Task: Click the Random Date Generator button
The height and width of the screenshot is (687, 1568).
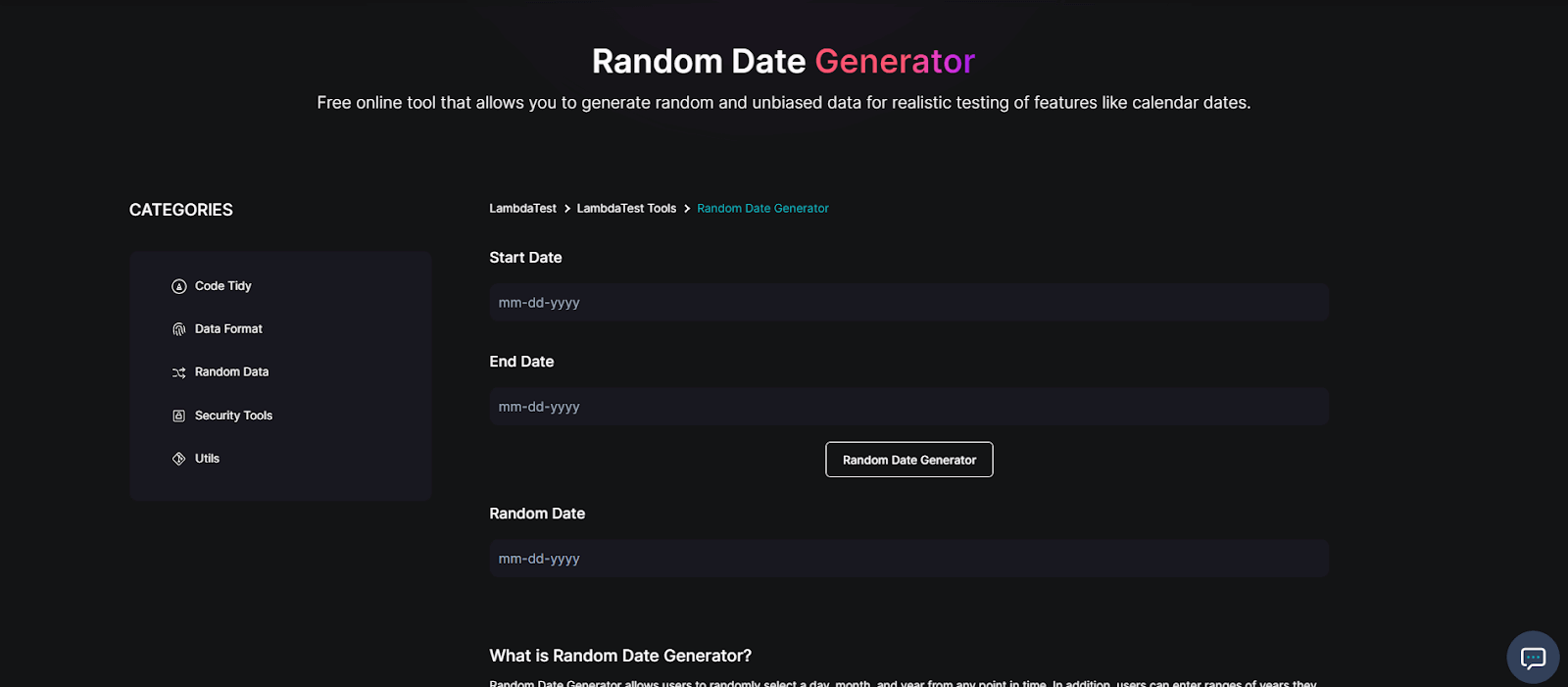Action: 908,459
